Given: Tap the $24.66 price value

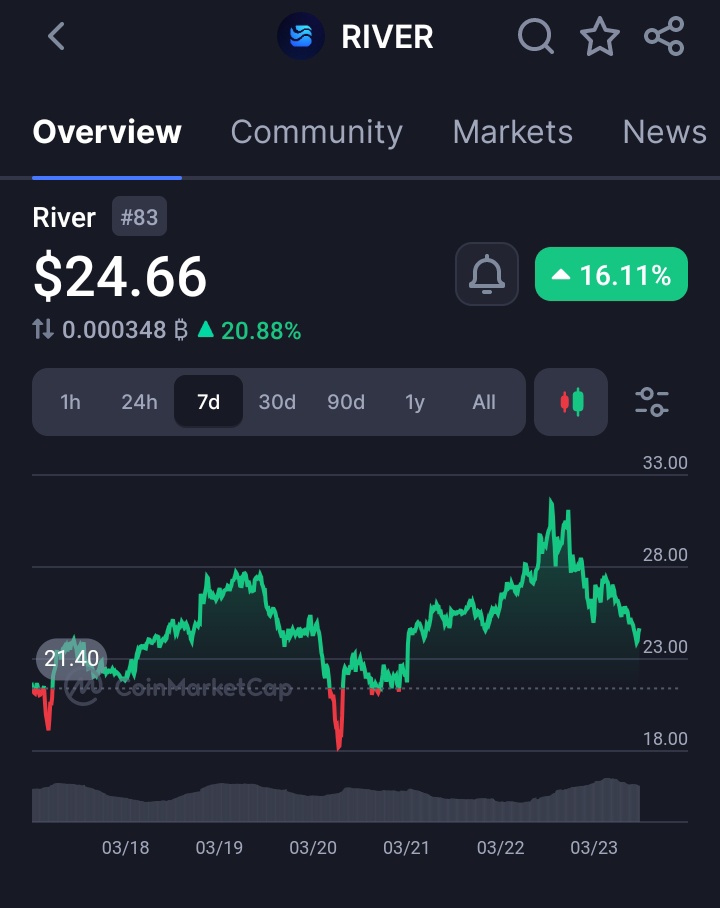Looking at the screenshot, I should (x=120, y=277).
